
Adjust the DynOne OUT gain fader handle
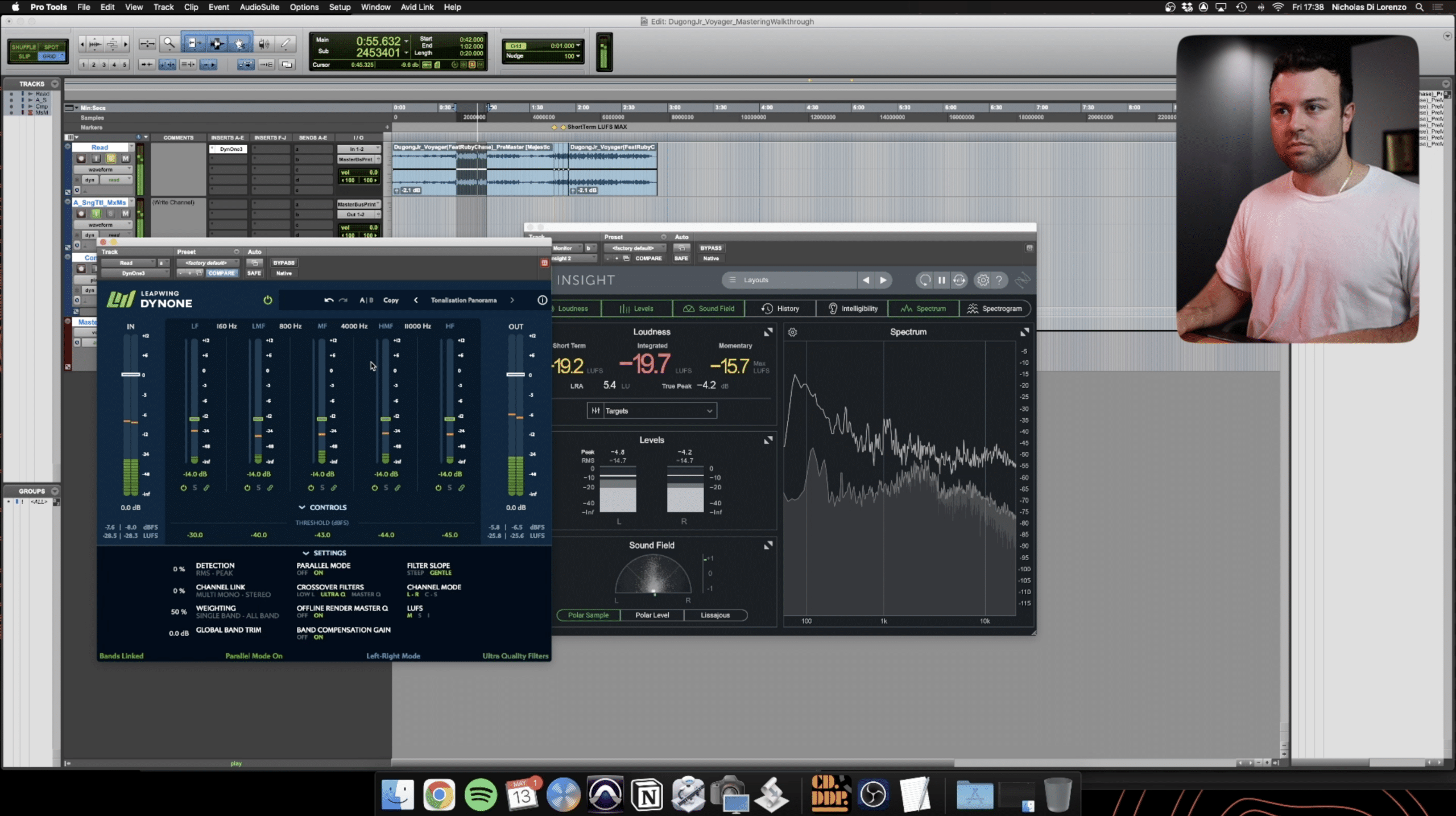pyautogui.click(x=515, y=374)
